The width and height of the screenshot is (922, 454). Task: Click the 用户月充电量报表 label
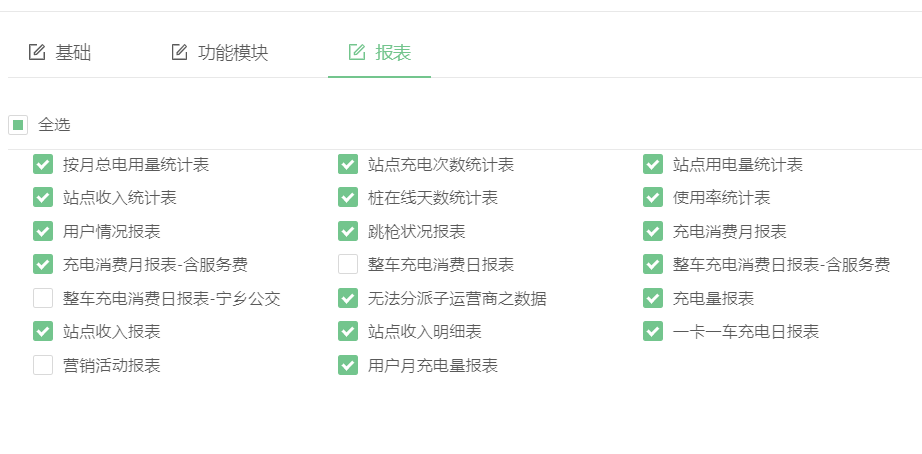tap(433, 366)
